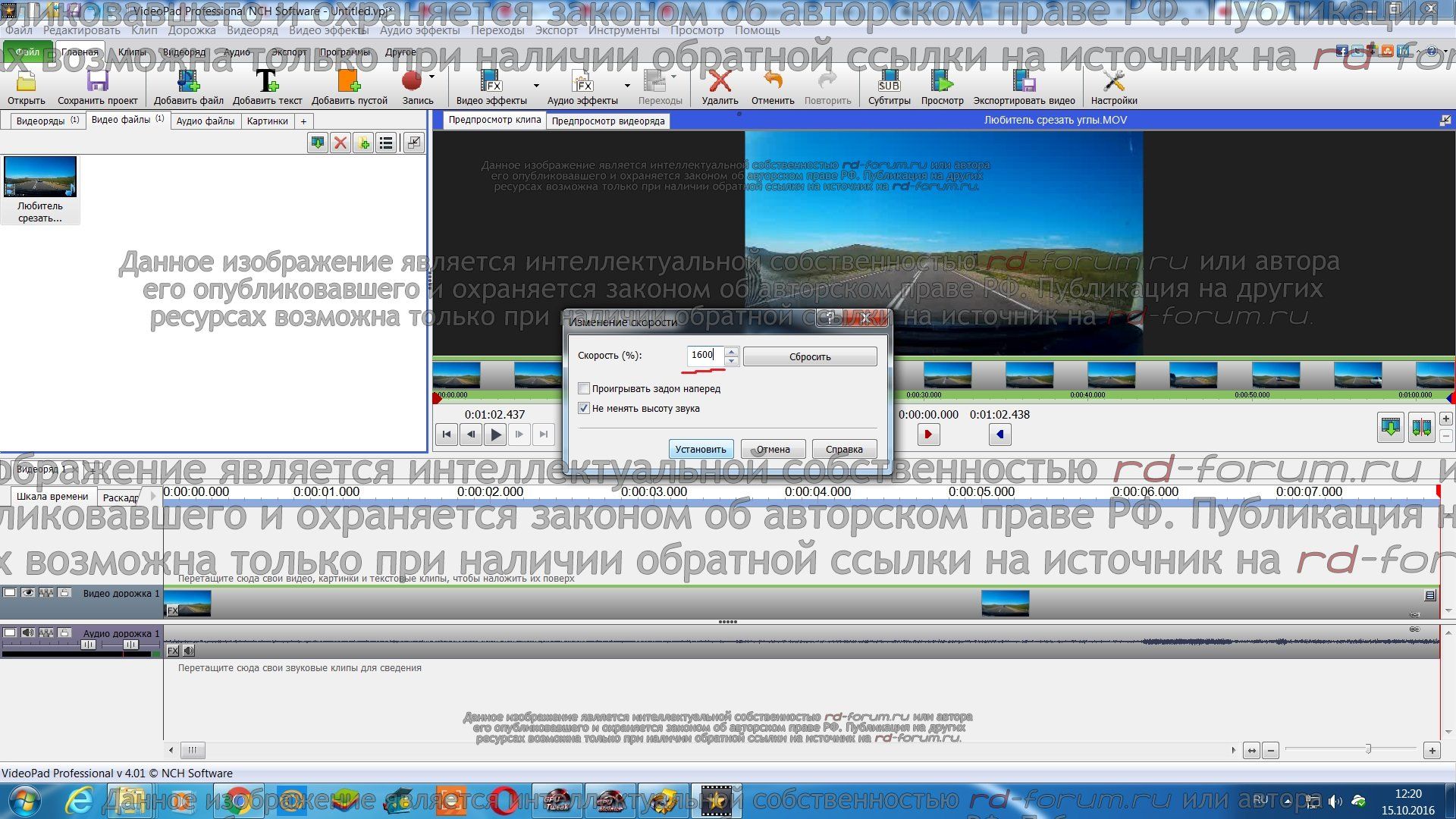
Task: Click audio track pan slider
Action: tap(130, 645)
